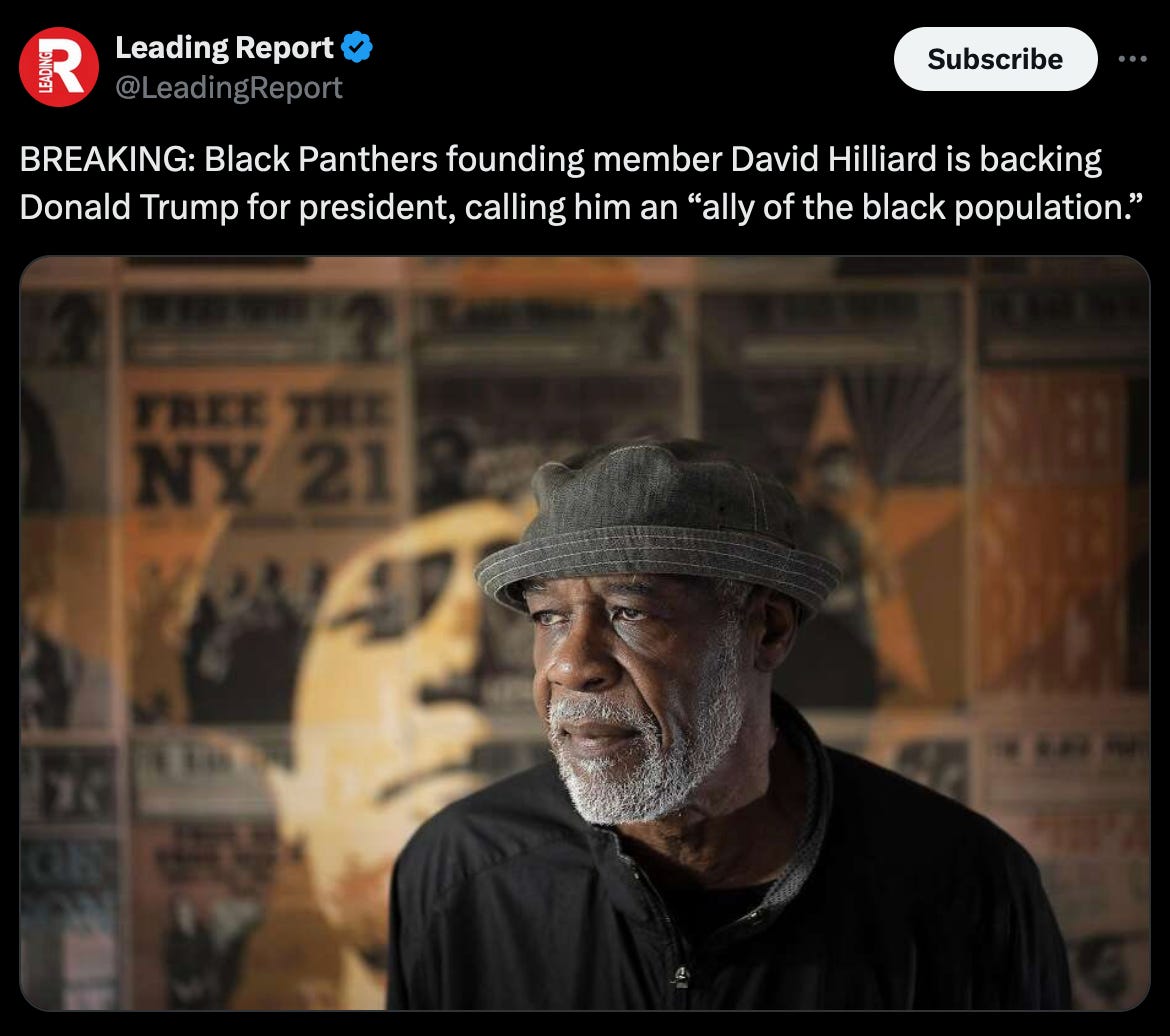Click the vertical LEADING text in logo
1170x1036 pixels.
pos(44,72)
